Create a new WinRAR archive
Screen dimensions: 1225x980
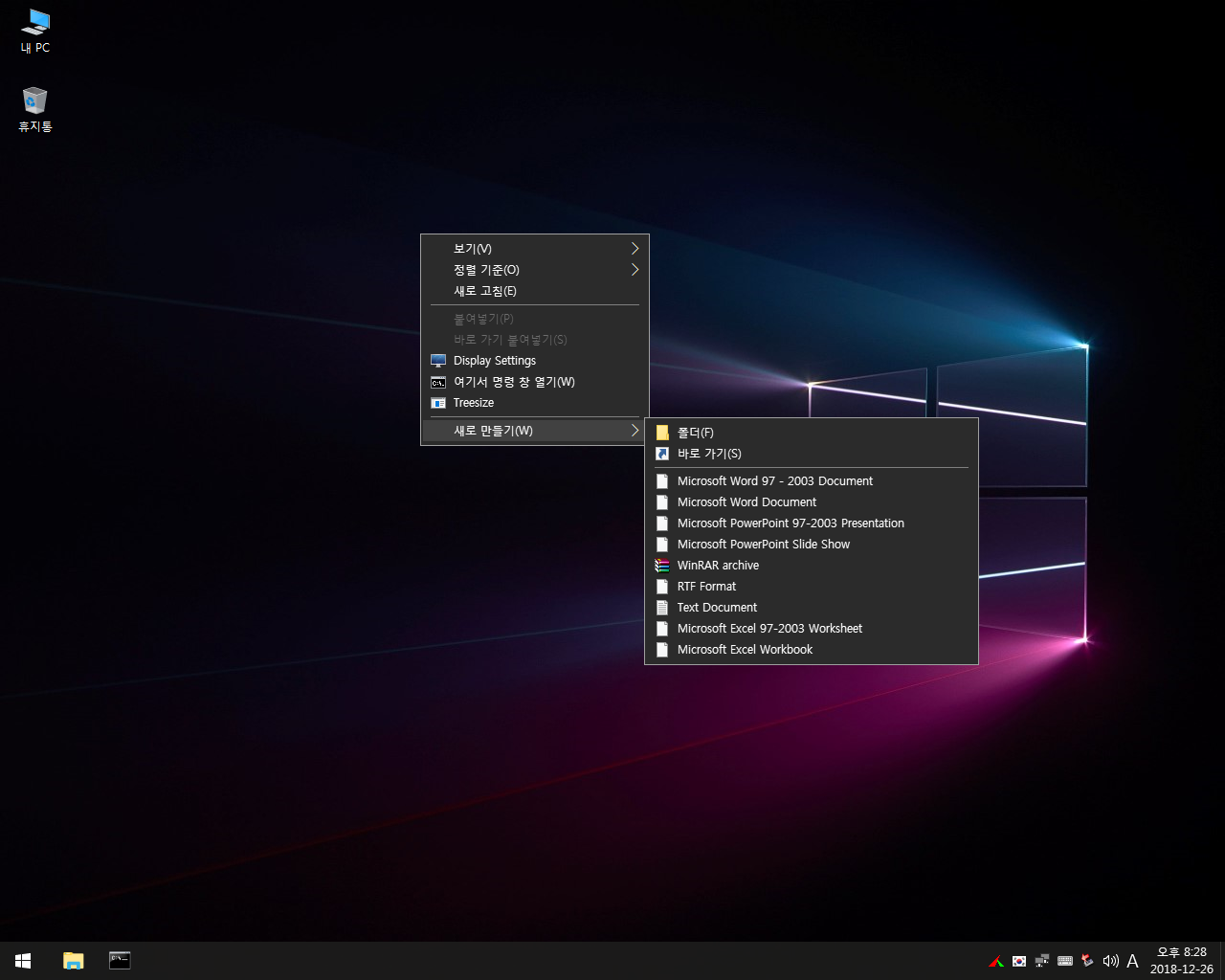click(x=812, y=566)
